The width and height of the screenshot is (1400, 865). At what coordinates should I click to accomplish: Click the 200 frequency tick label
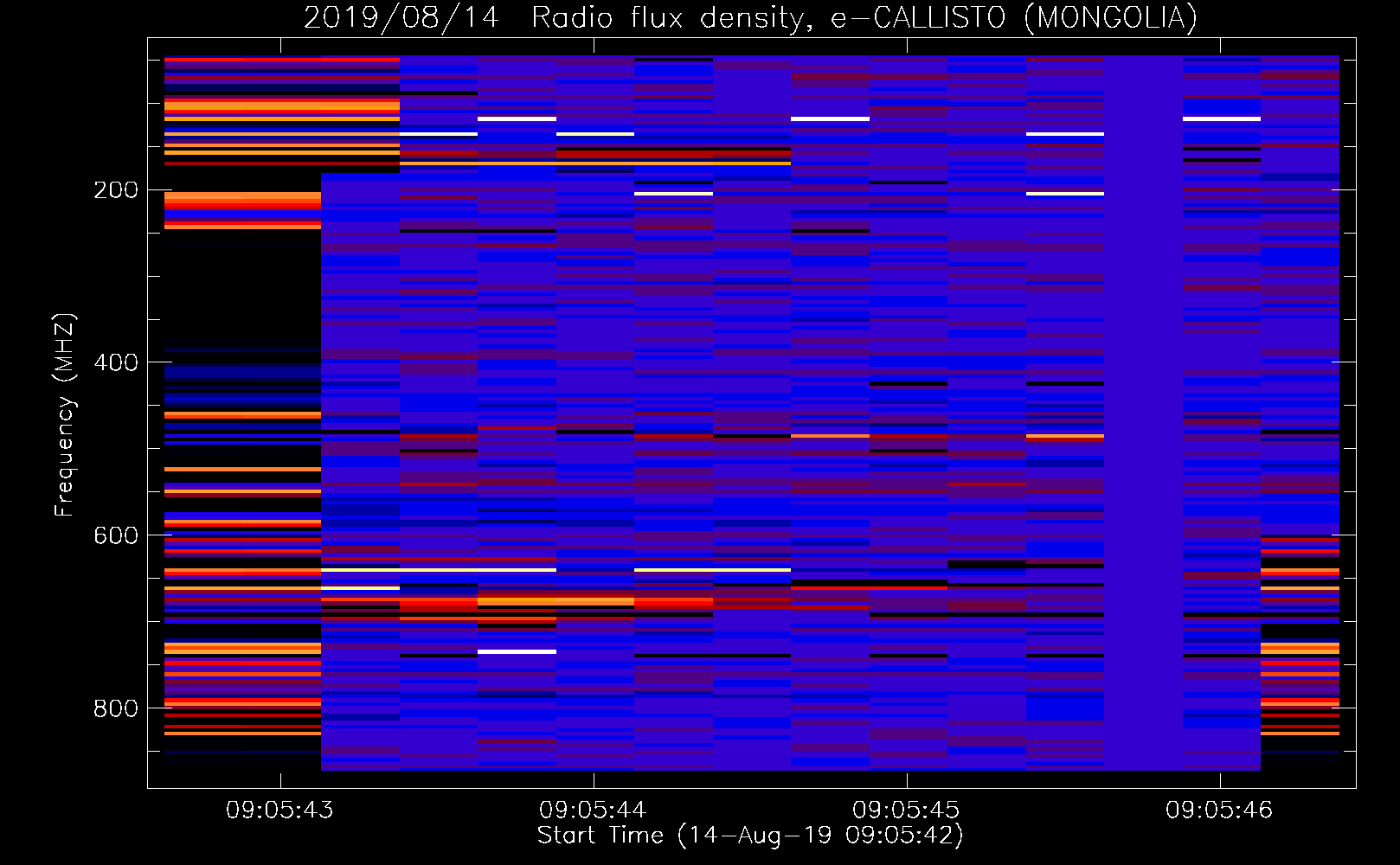point(116,190)
